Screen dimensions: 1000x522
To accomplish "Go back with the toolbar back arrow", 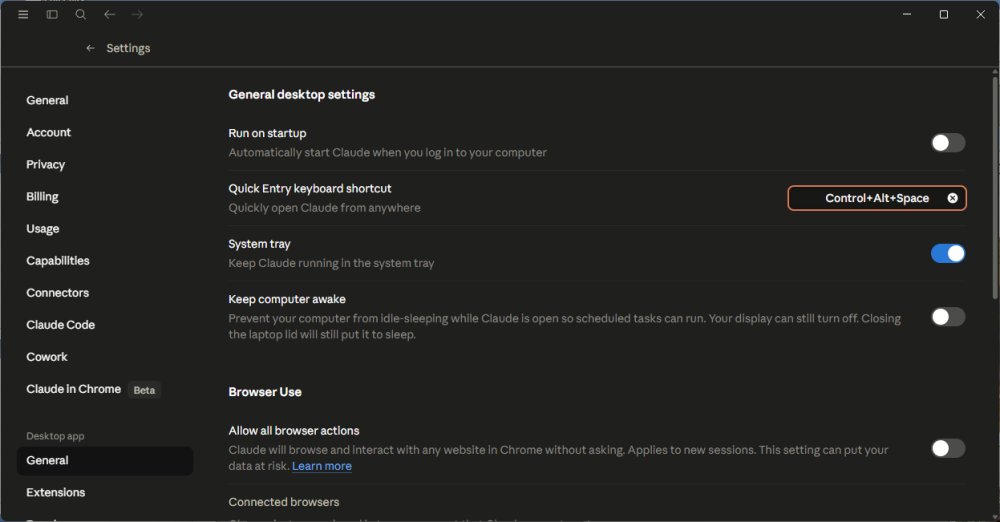I will coord(109,14).
